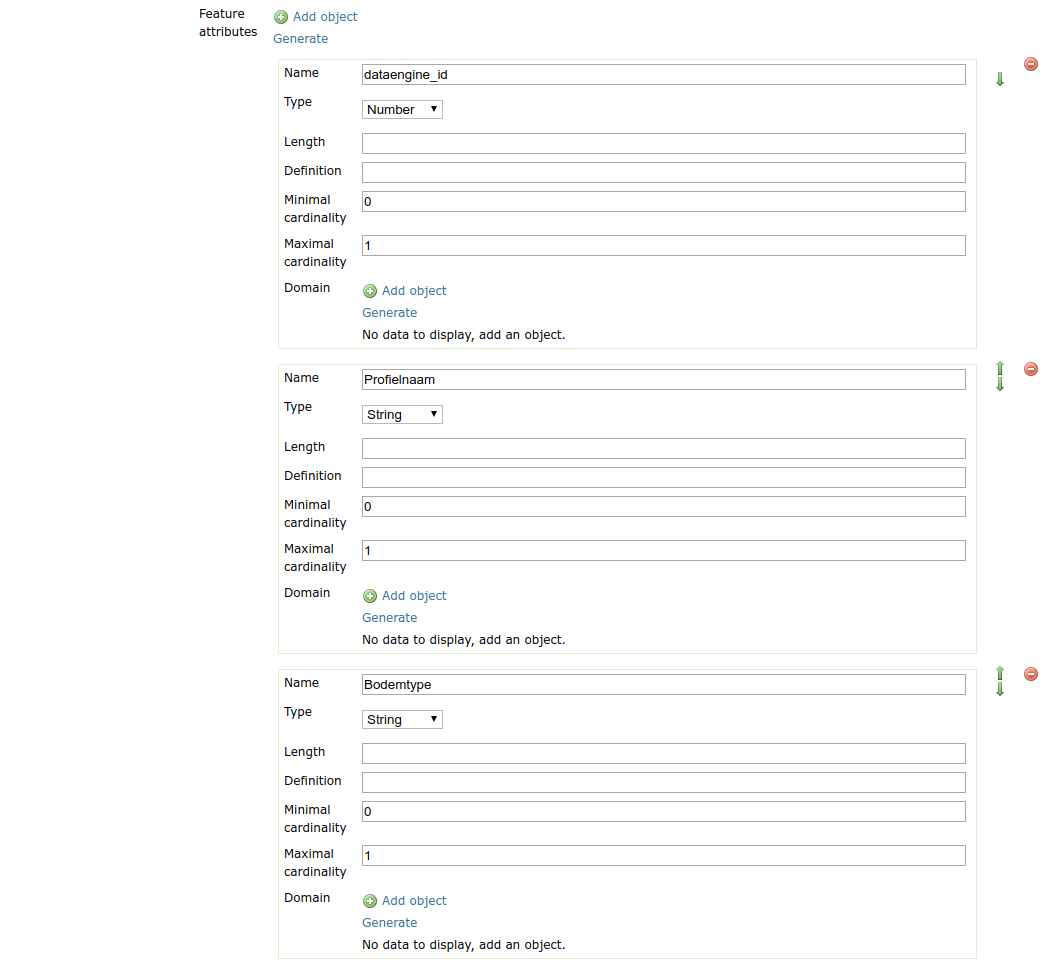The image size is (1060, 967).
Task: Remove the dataengine_id attribute with red icon
Action: pos(1031,64)
